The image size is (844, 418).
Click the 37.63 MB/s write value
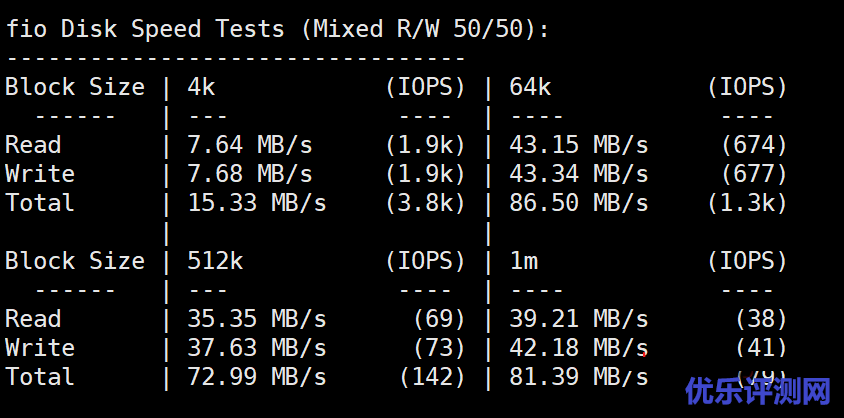coord(257,348)
